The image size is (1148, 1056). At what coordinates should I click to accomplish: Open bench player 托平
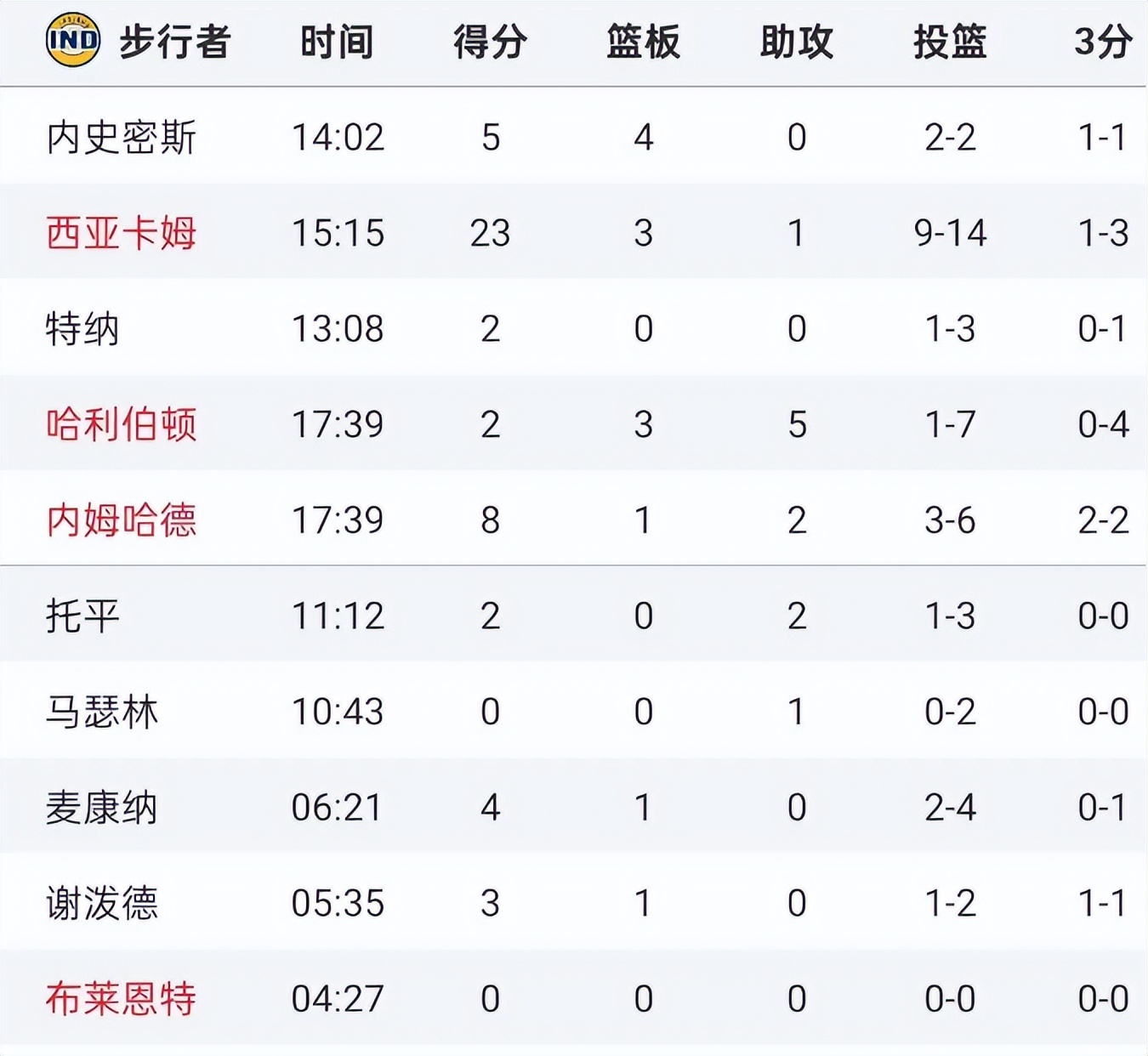pyautogui.click(x=82, y=616)
